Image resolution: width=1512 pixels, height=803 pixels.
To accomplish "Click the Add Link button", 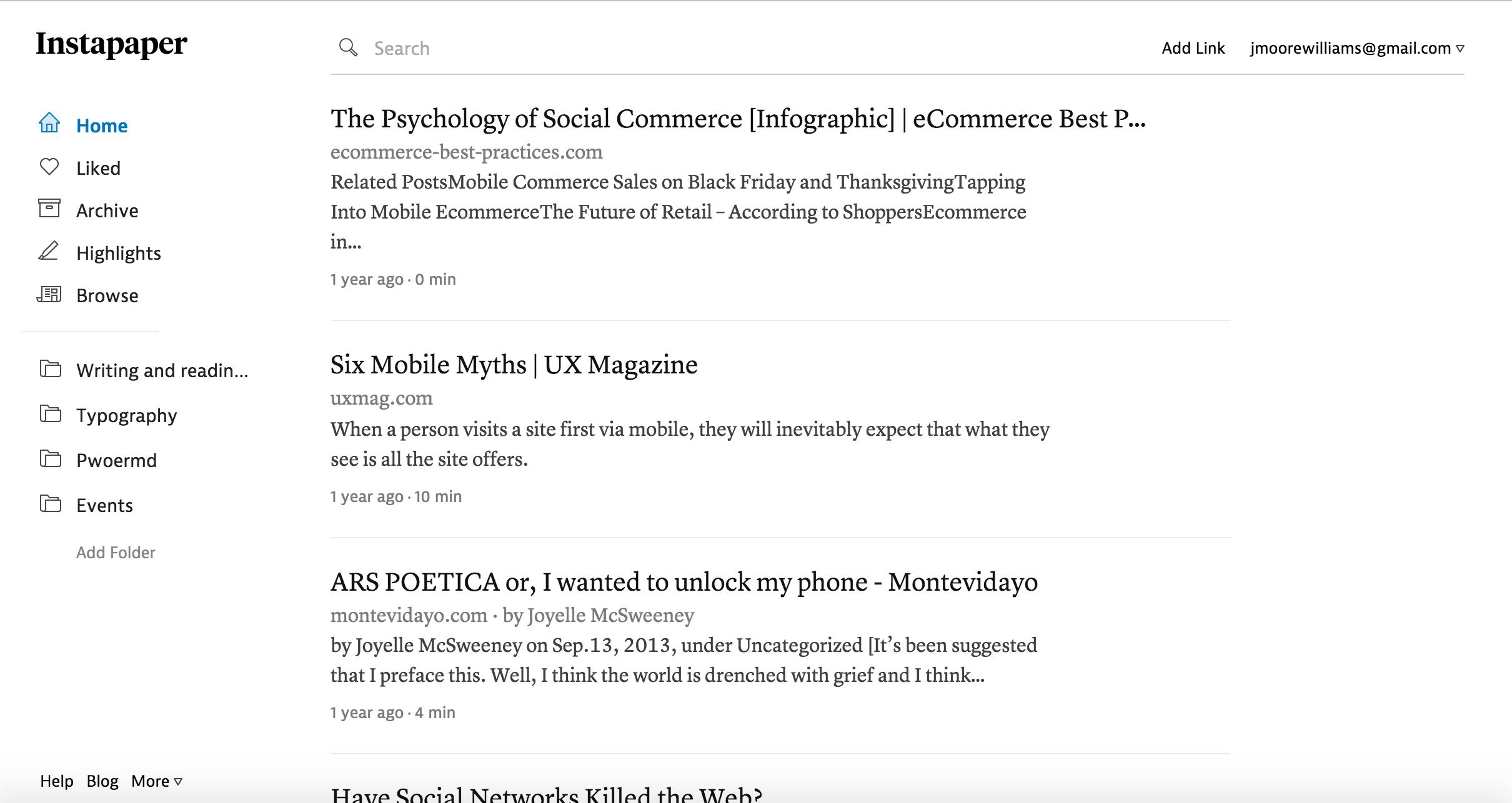I will point(1193,48).
